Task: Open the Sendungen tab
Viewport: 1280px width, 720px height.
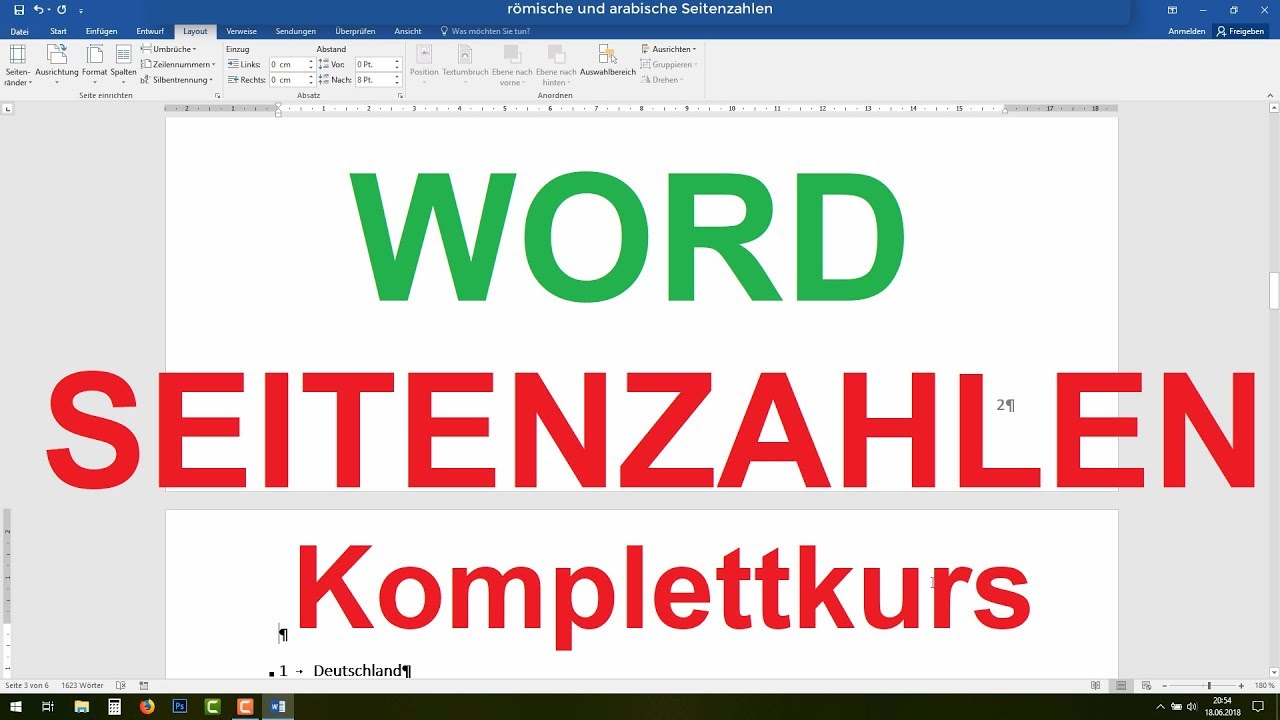Action: (296, 31)
